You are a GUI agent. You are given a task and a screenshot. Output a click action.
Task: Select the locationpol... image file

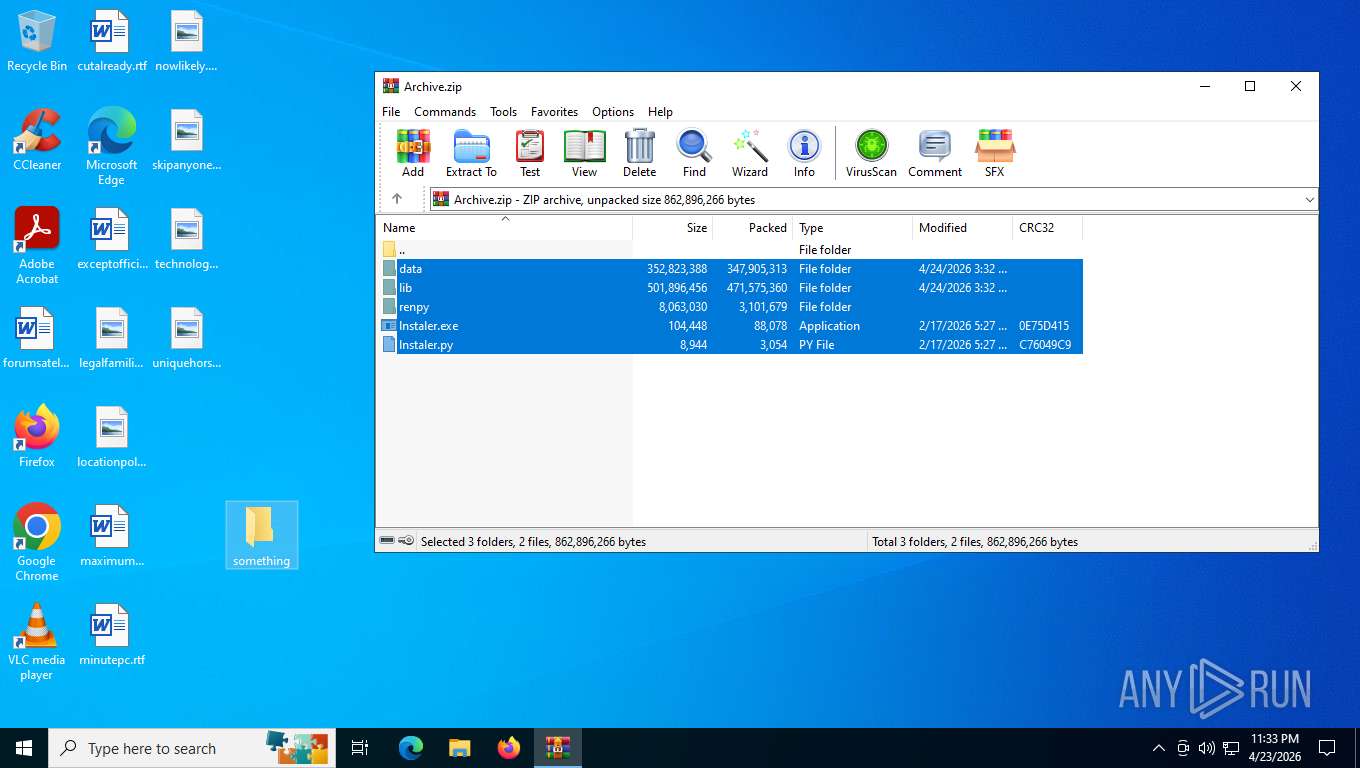click(111, 437)
